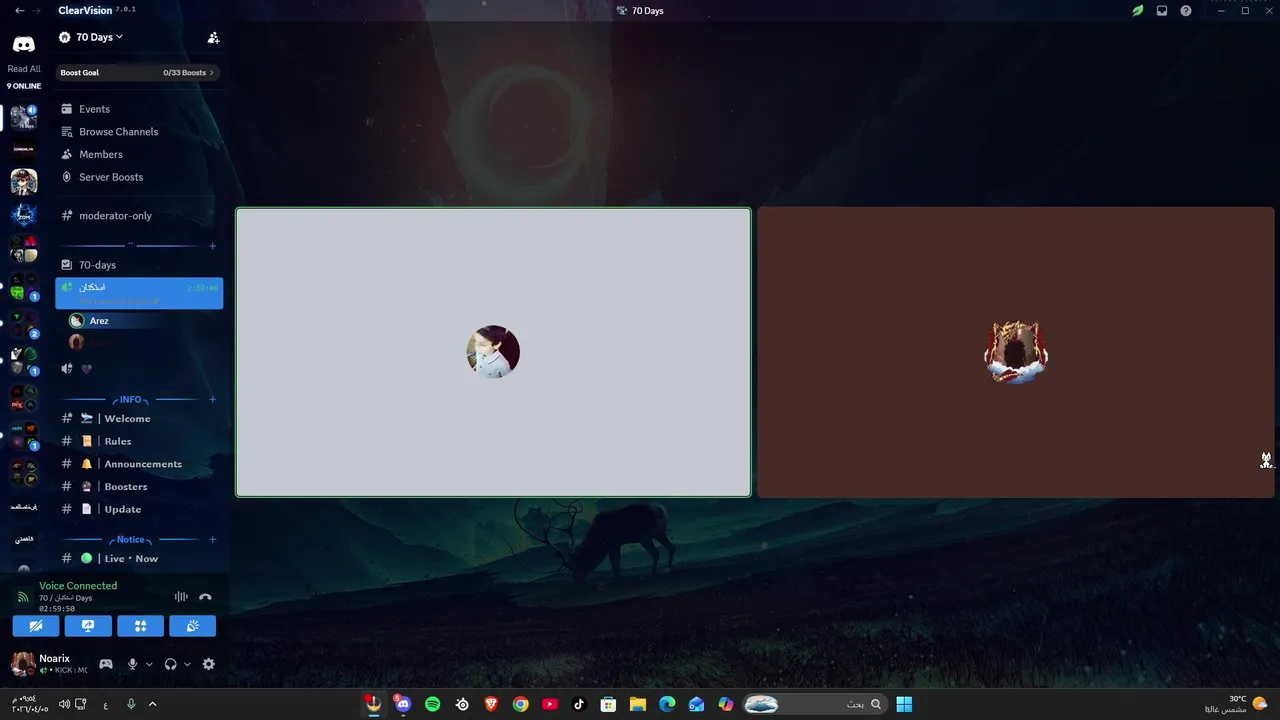This screenshot has height=720, width=1280.
Task: Add channel to Notice category plus
Action: [x=212, y=539]
